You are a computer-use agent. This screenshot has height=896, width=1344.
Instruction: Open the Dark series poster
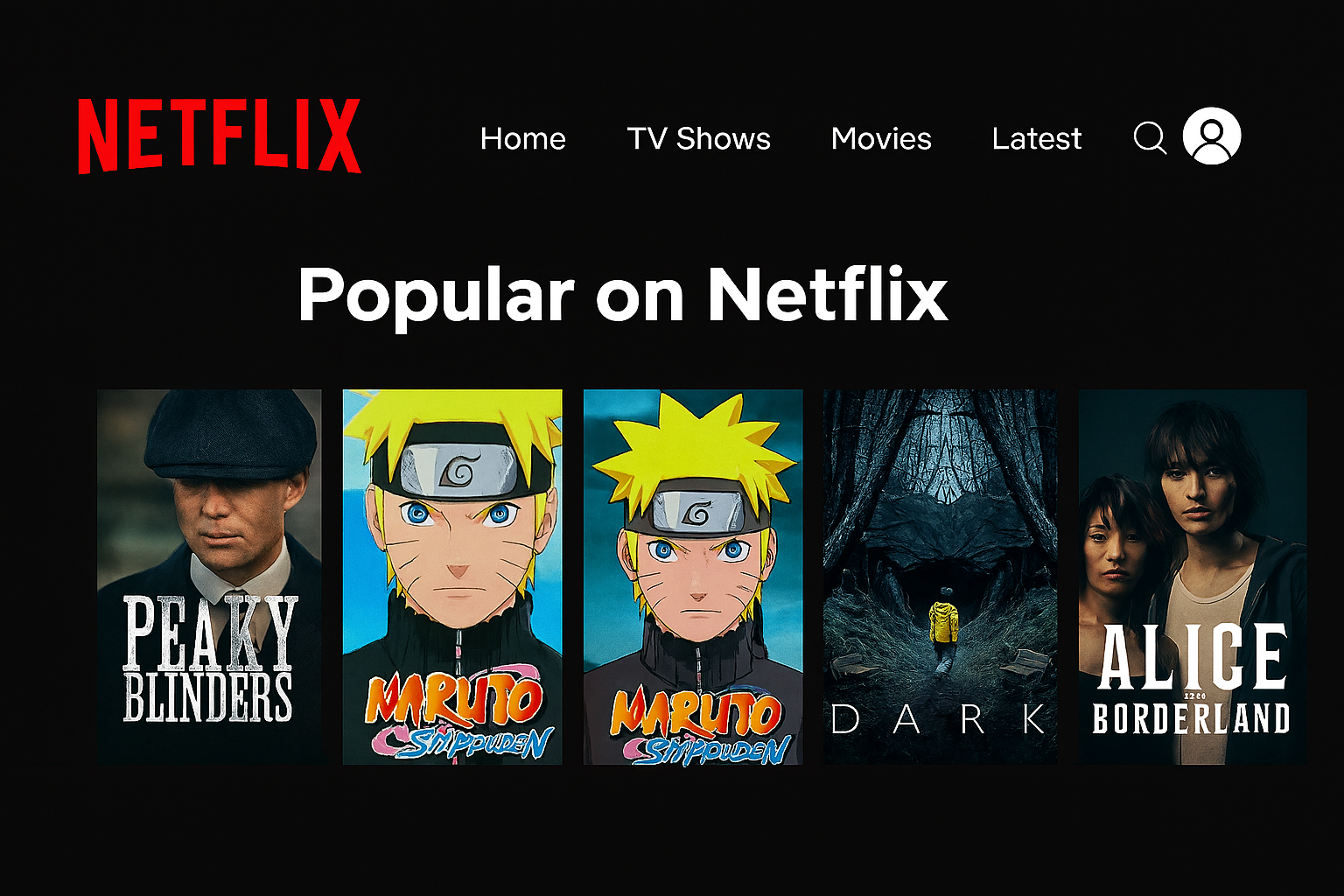coord(941,577)
